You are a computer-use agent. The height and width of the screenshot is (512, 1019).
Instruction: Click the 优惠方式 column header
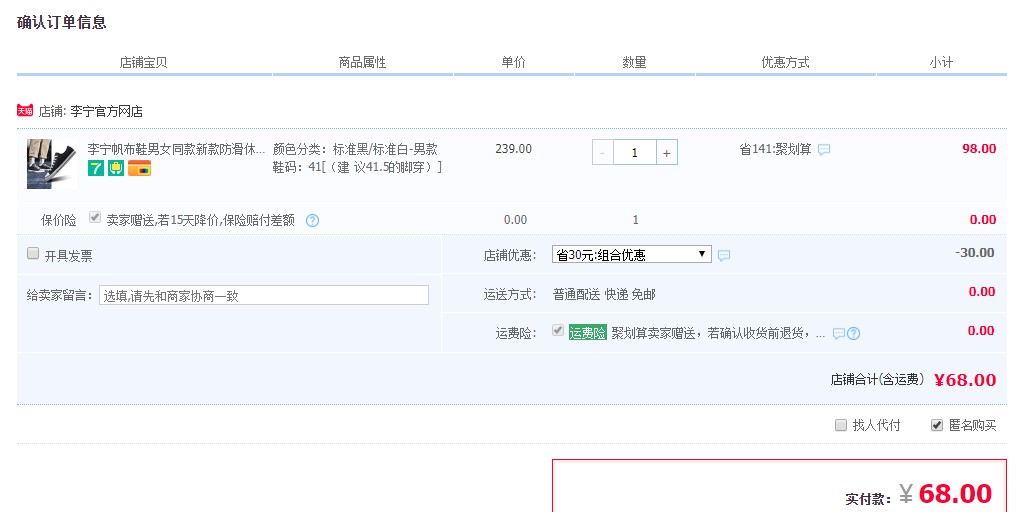coord(786,62)
